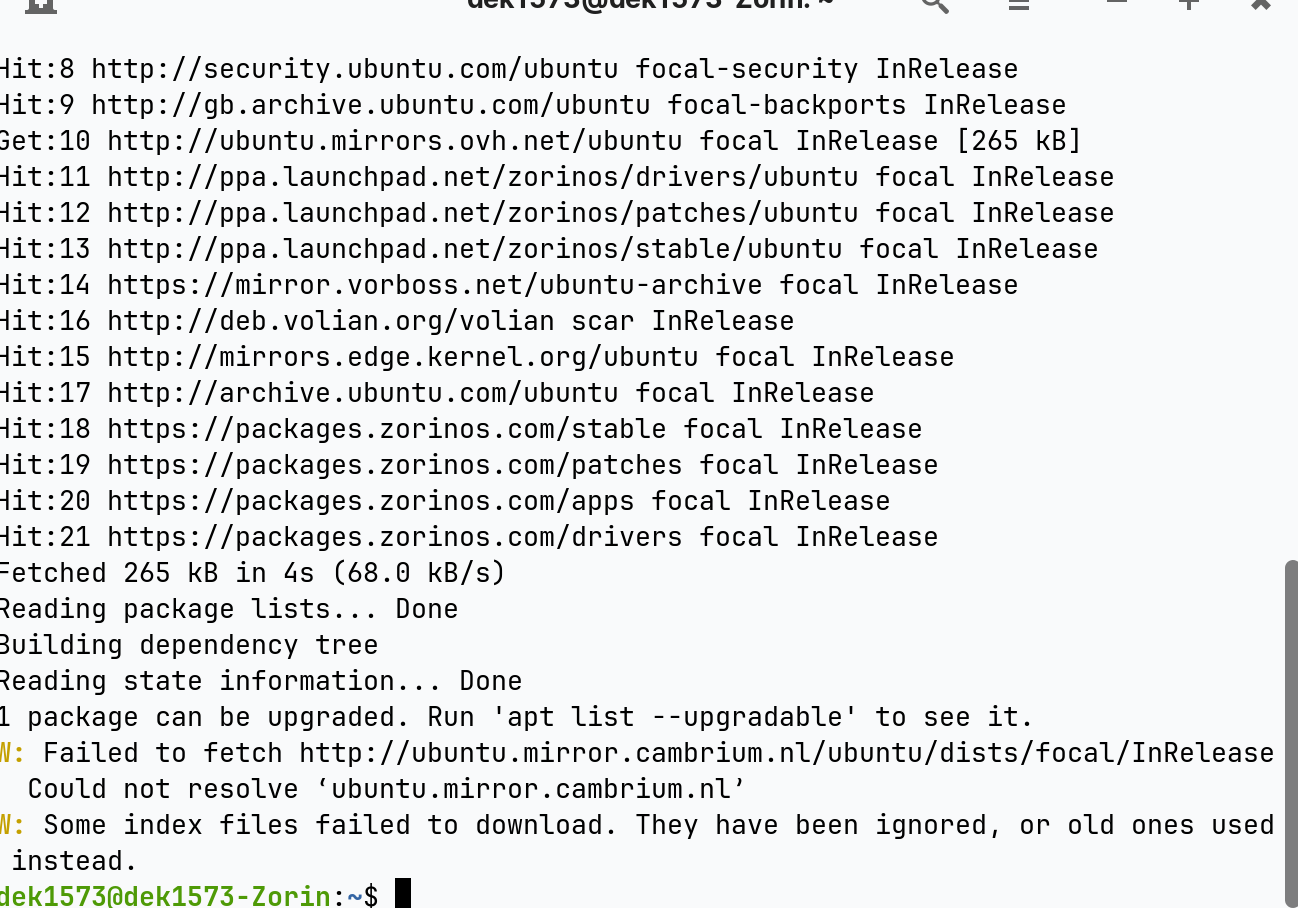Click the security.ubuntu.com URL
The width and height of the screenshot is (1298, 908).
[x=355, y=69]
